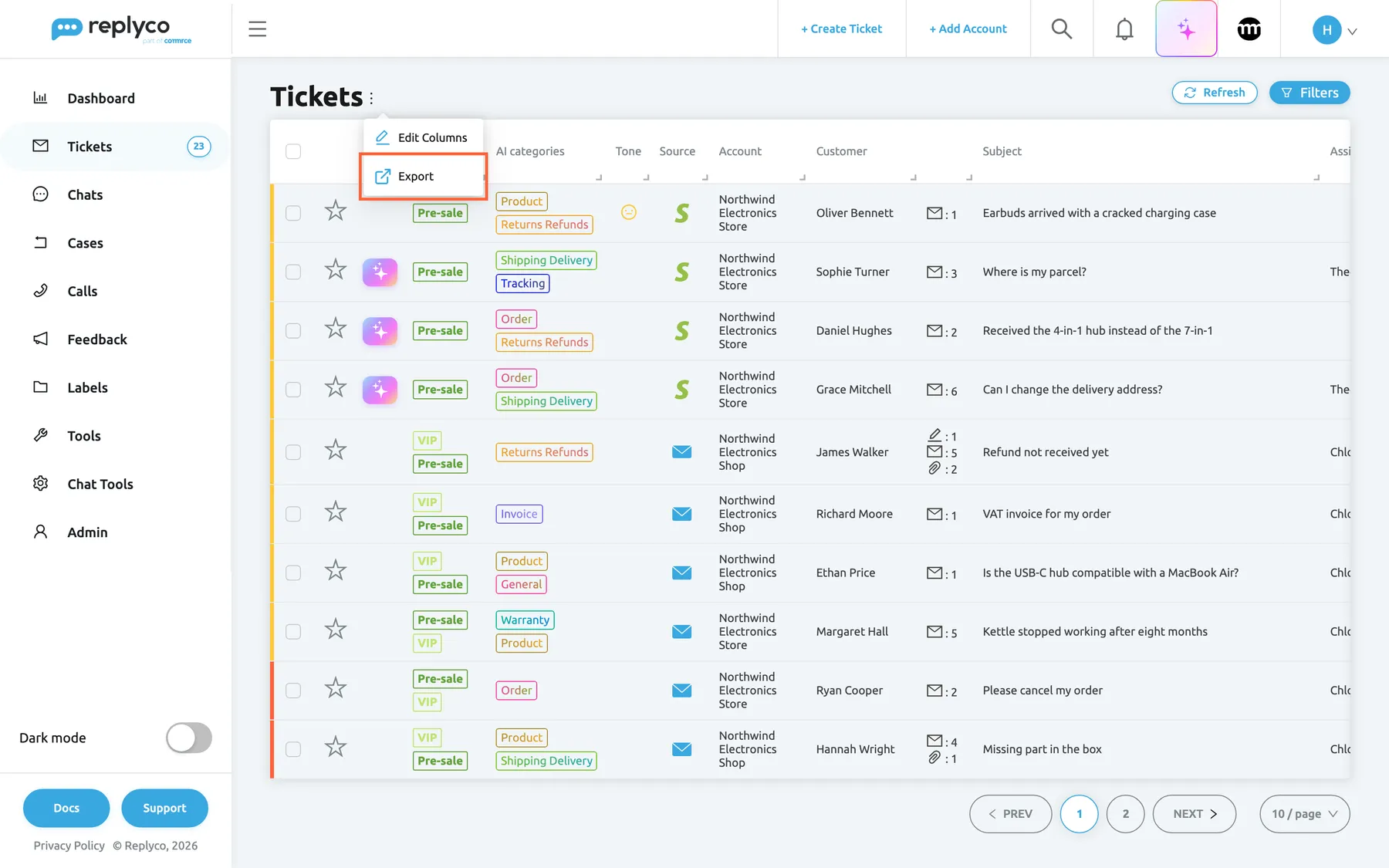Viewport: 1389px width, 868px height.
Task: Star the Hannah Wright ticket
Action: (335, 747)
